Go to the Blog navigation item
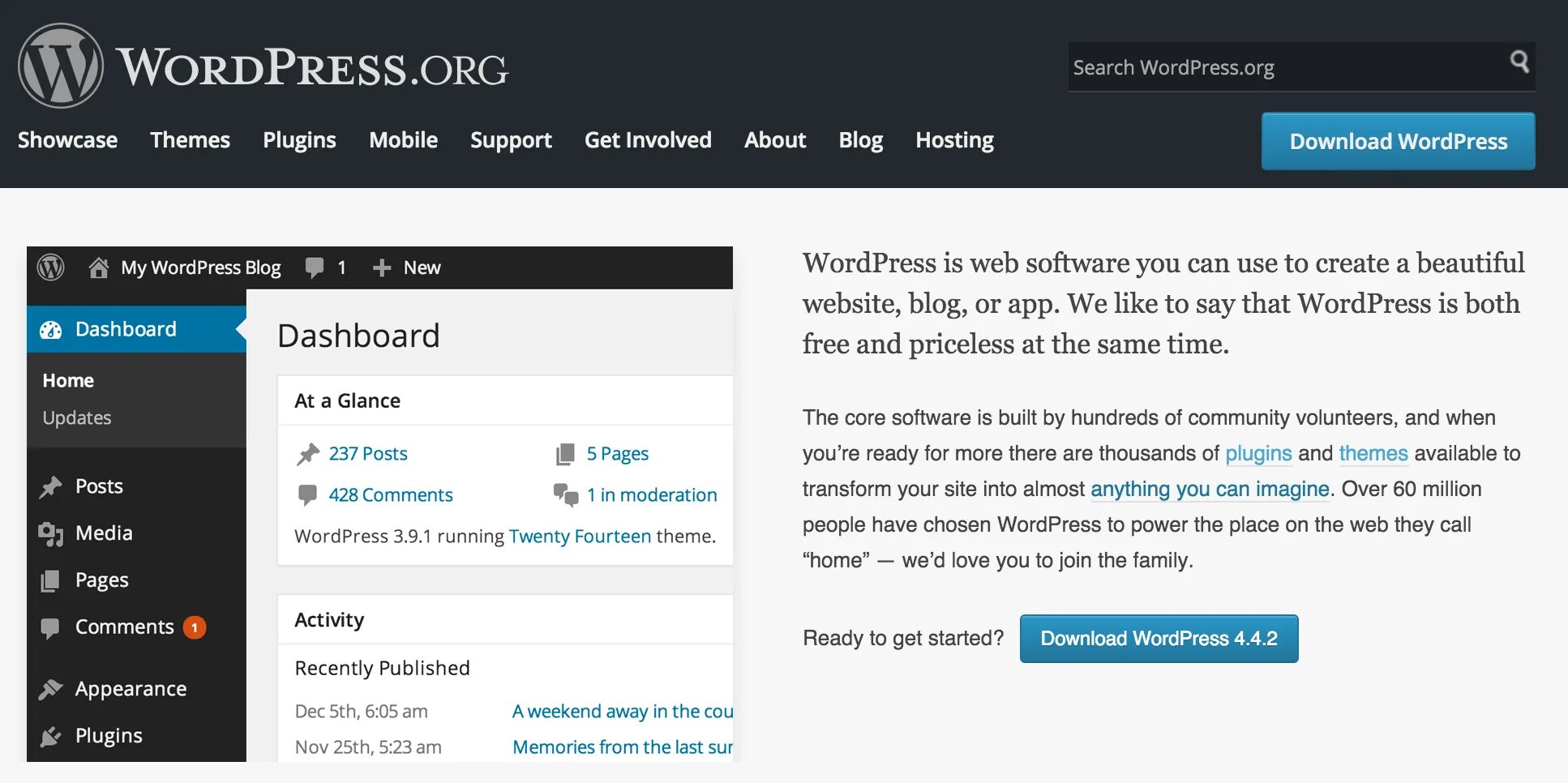The height and width of the screenshot is (783, 1568). (861, 140)
